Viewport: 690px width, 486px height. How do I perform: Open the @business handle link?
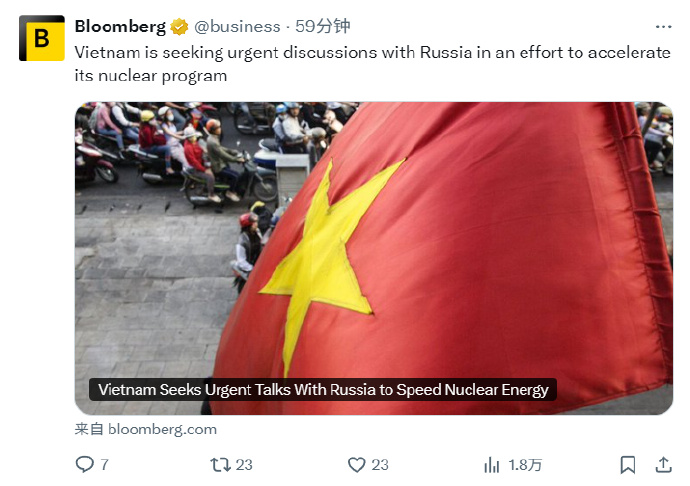(x=237, y=27)
